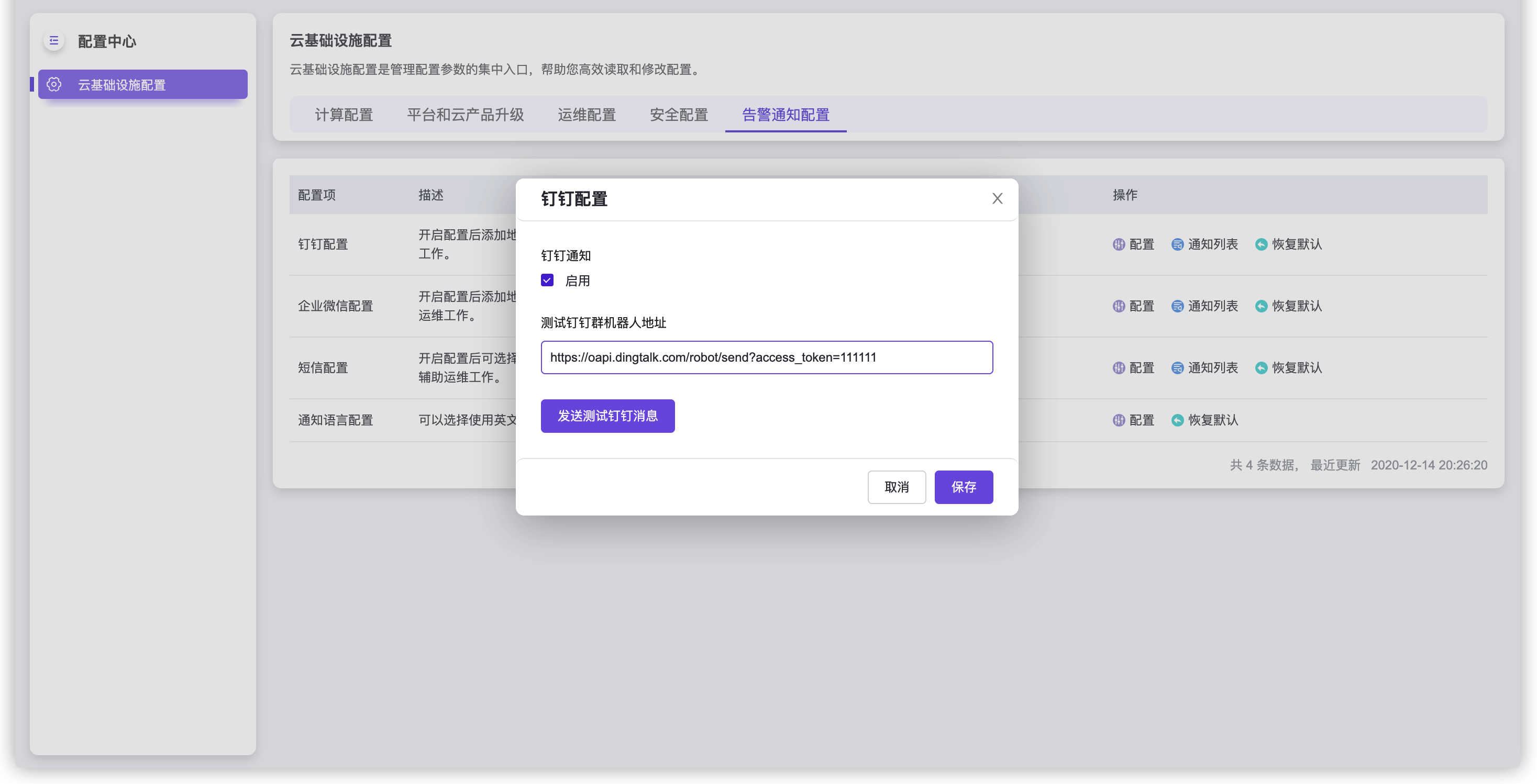The width and height of the screenshot is (1537, 784).
Task: Uncheck the 启用 checkbox
Action: tap(547, 280)
